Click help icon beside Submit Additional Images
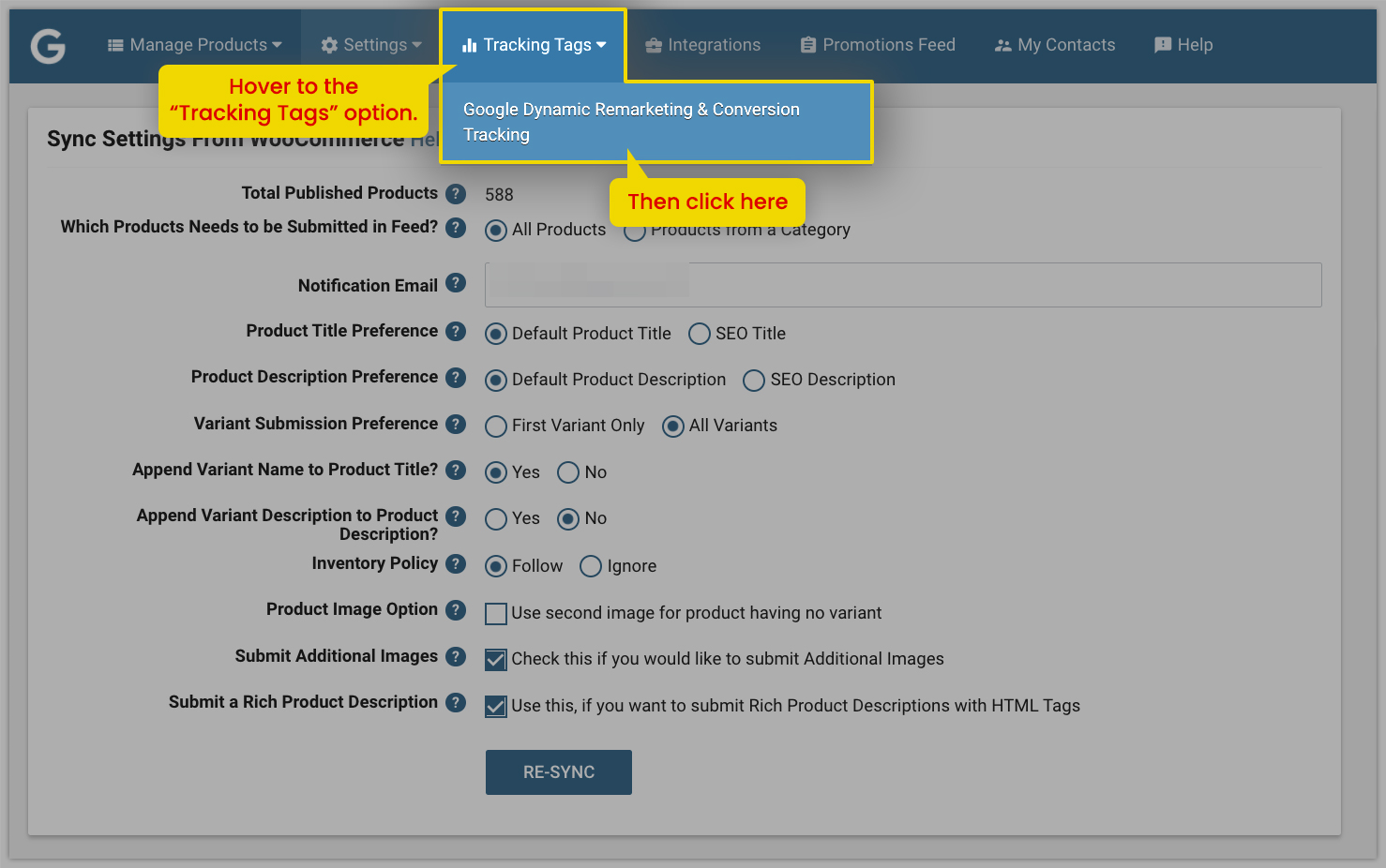1386x868 pixels. coord(456,657)
